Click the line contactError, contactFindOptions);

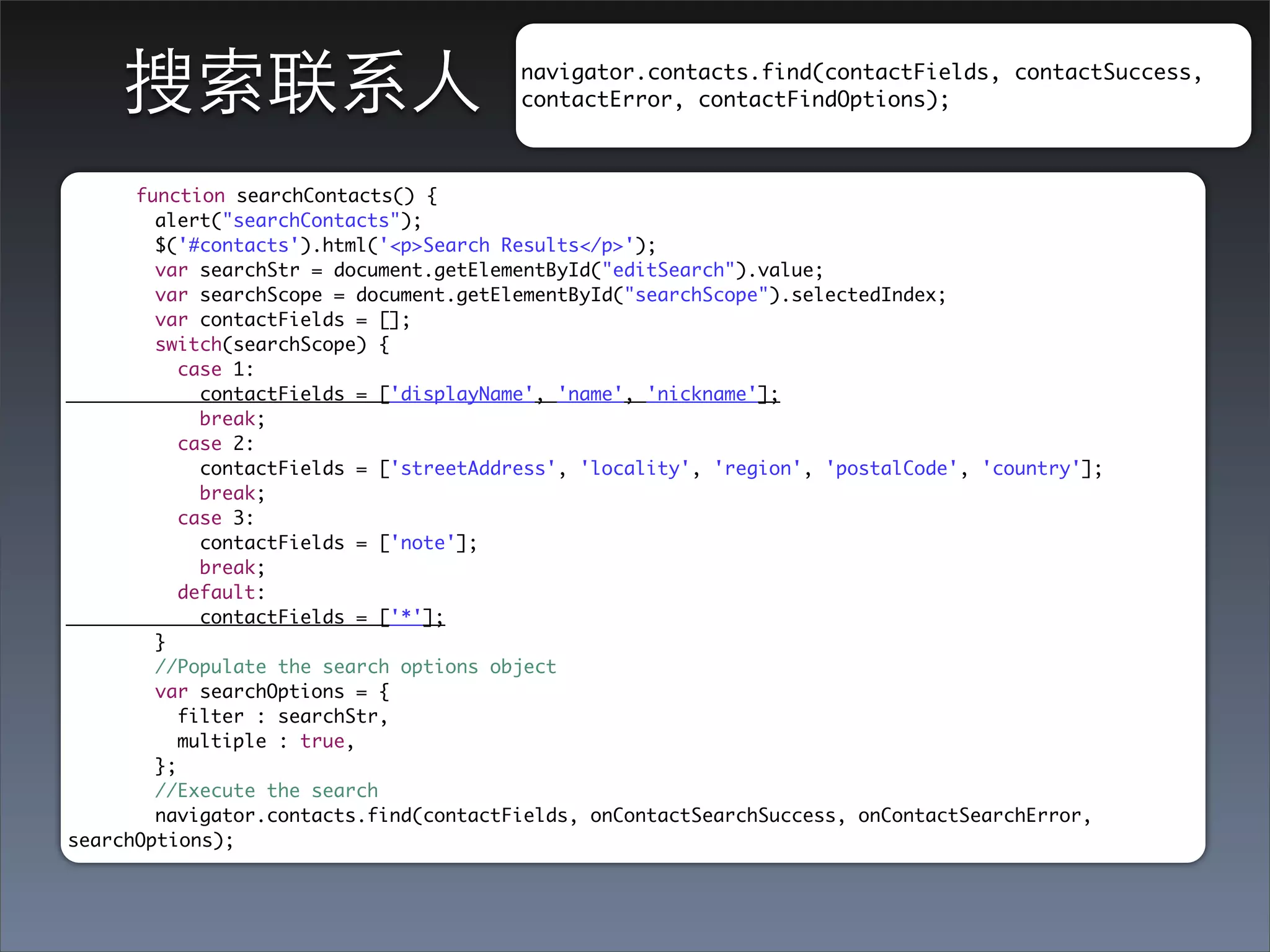click(735, 100)
